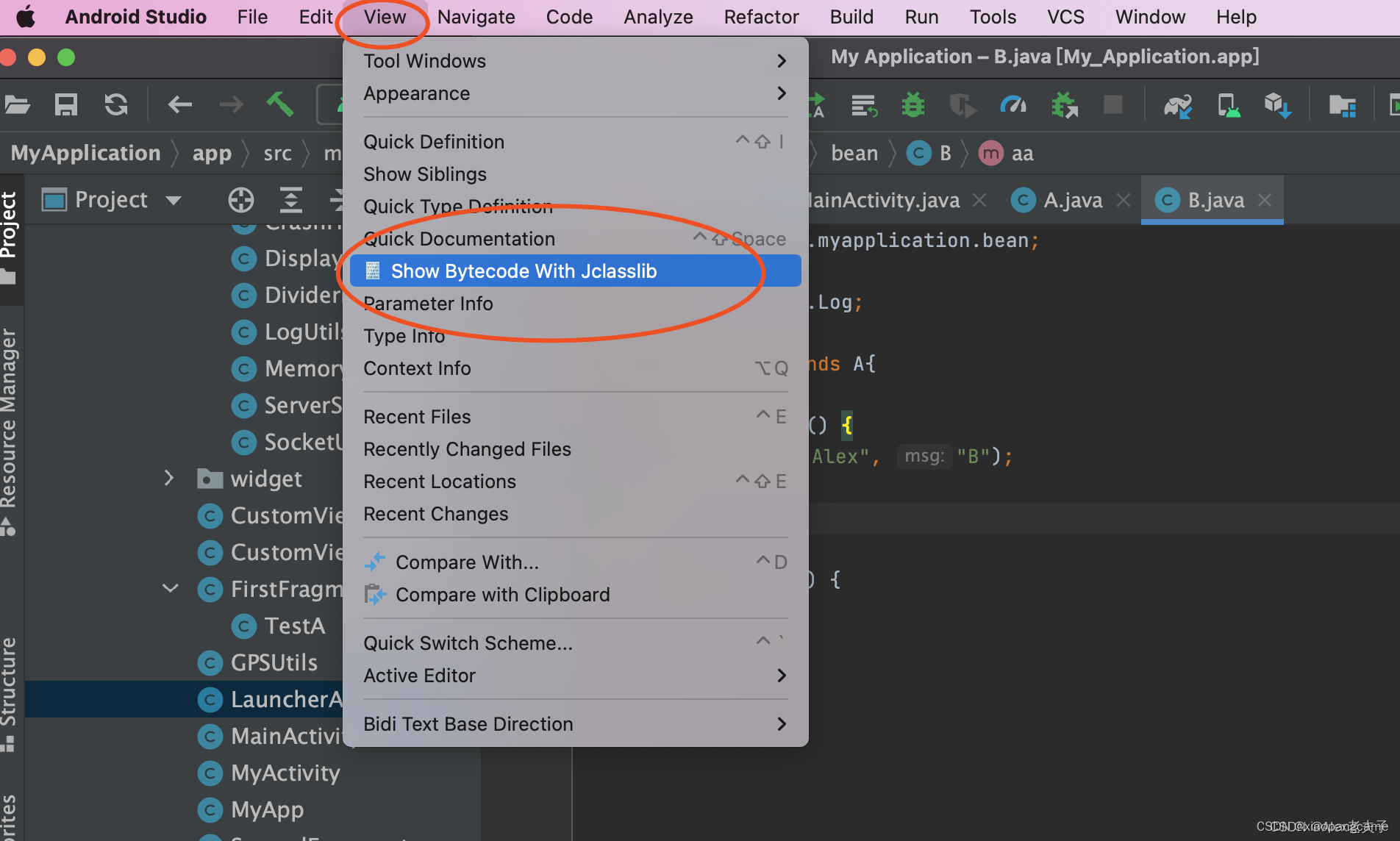The image size is (1400, 841).
Task: Select MyActivity in project tree
Action: (269, 773)
